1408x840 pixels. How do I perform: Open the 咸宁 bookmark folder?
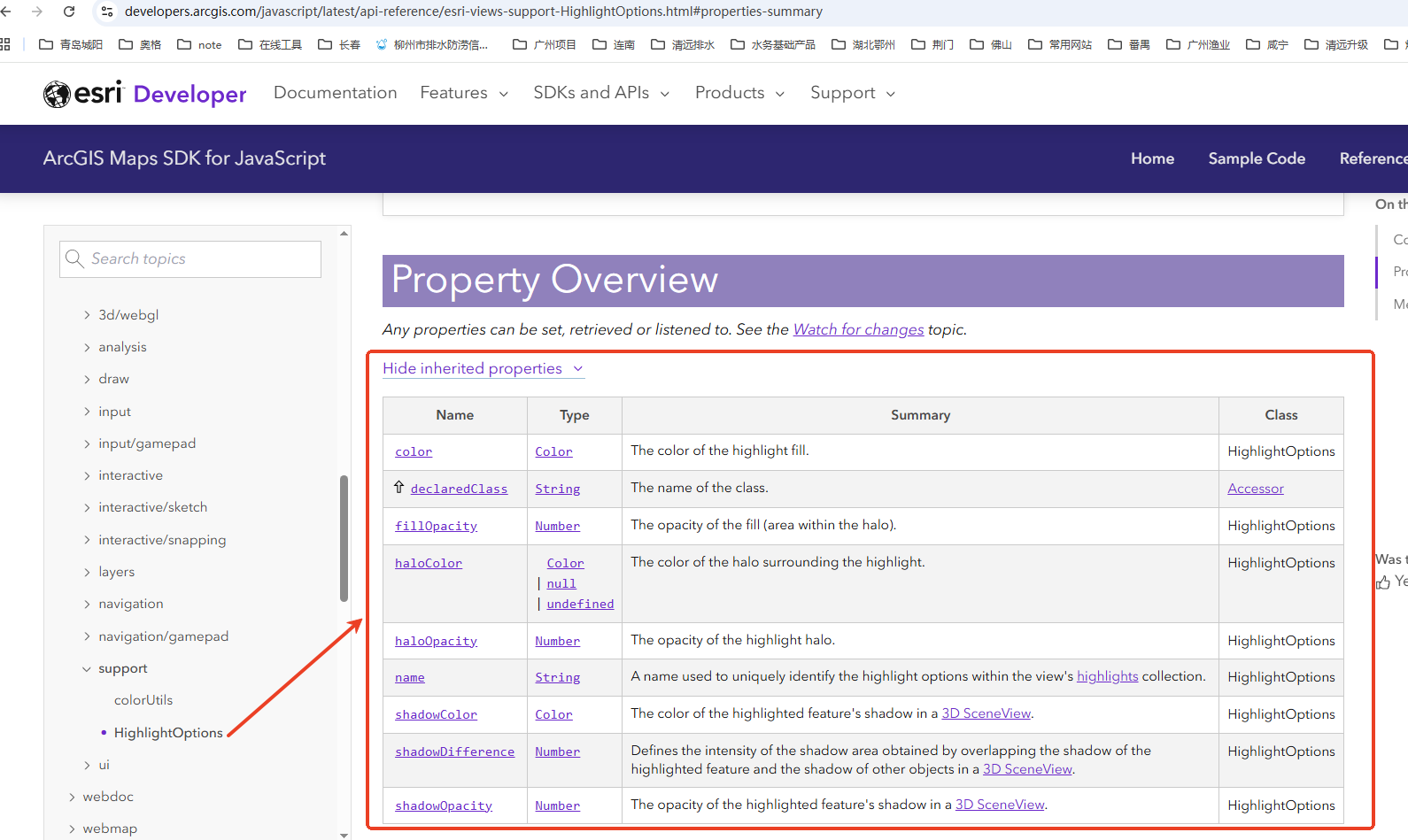click(1267, 44)
